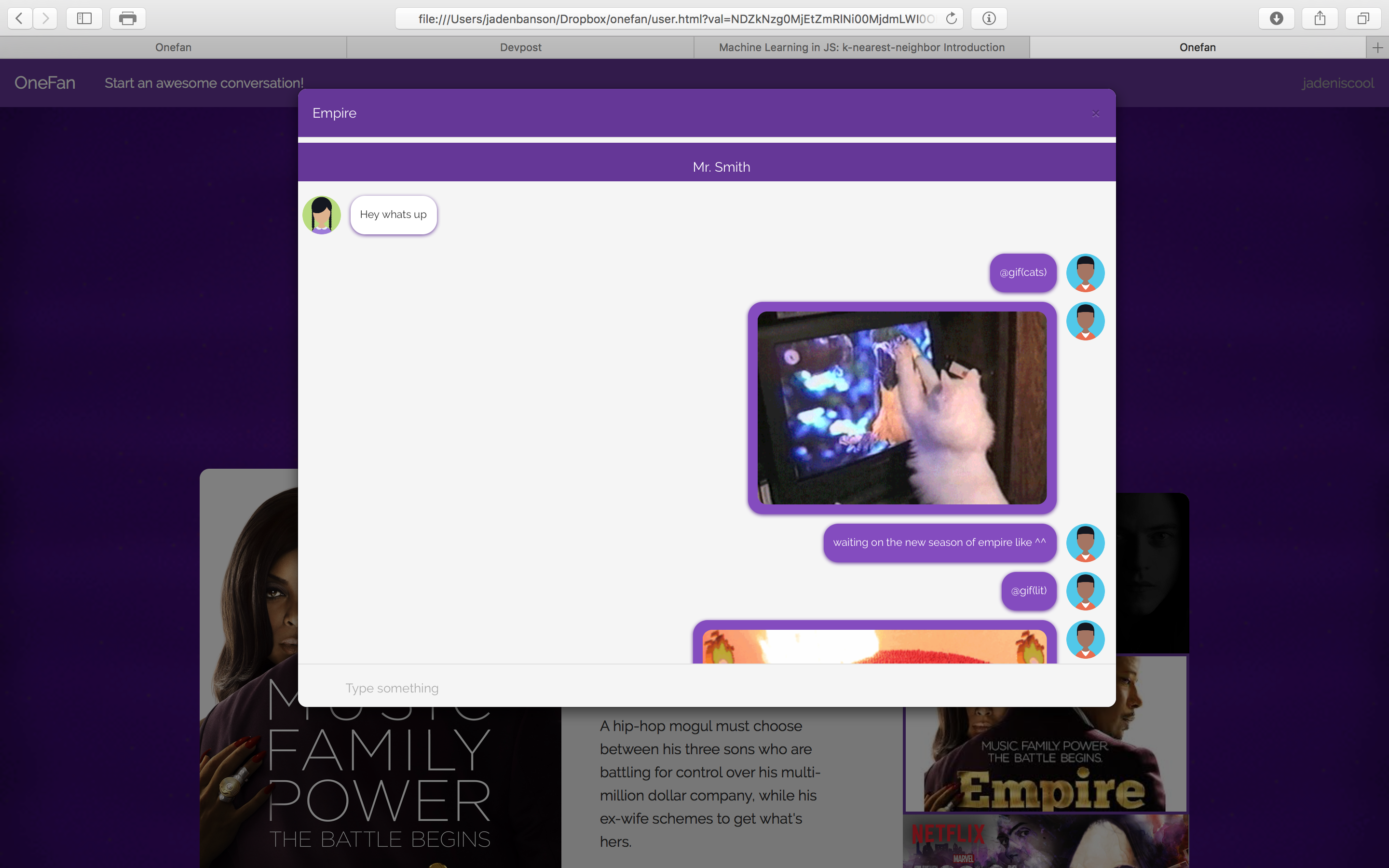Click the share icon in toolbar
The image size is (1389, 868).
click(x=1320, y=18)
